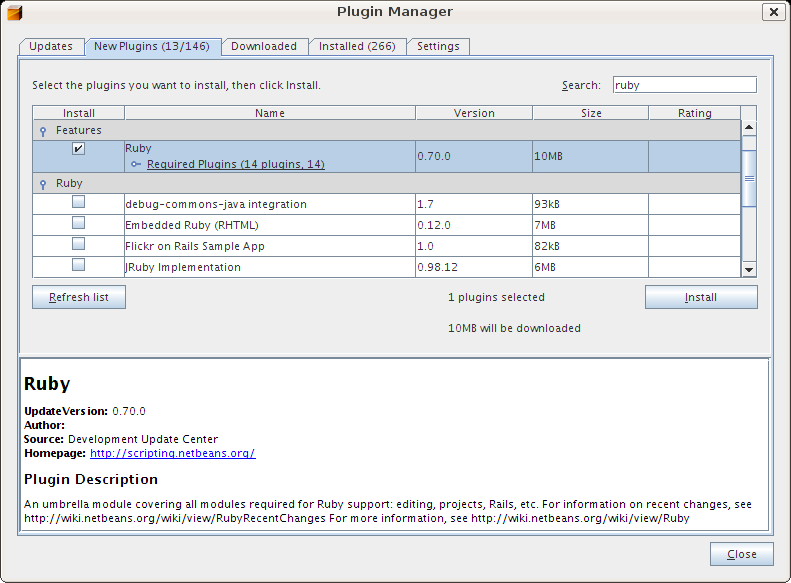Viewport: 791px width, 583px height.
Task: Click the plugin list scrollbar up arrow
Action: [749, 128]
